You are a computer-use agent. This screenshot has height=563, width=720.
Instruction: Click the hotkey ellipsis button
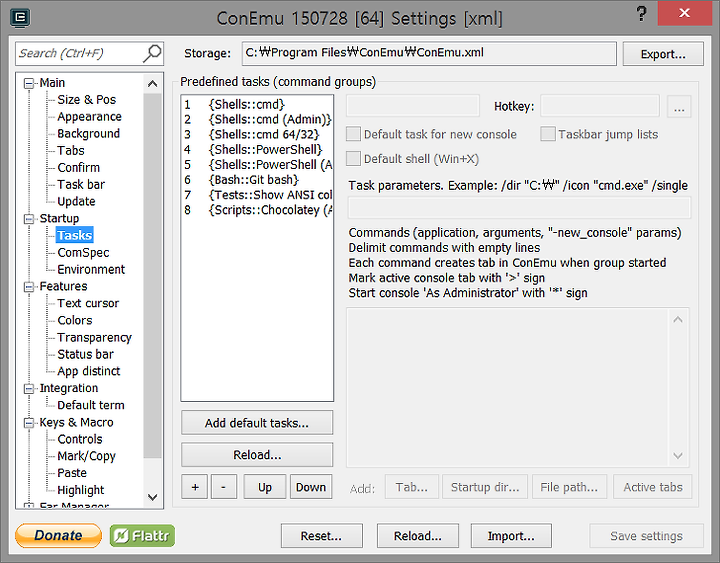pos(679,107)
